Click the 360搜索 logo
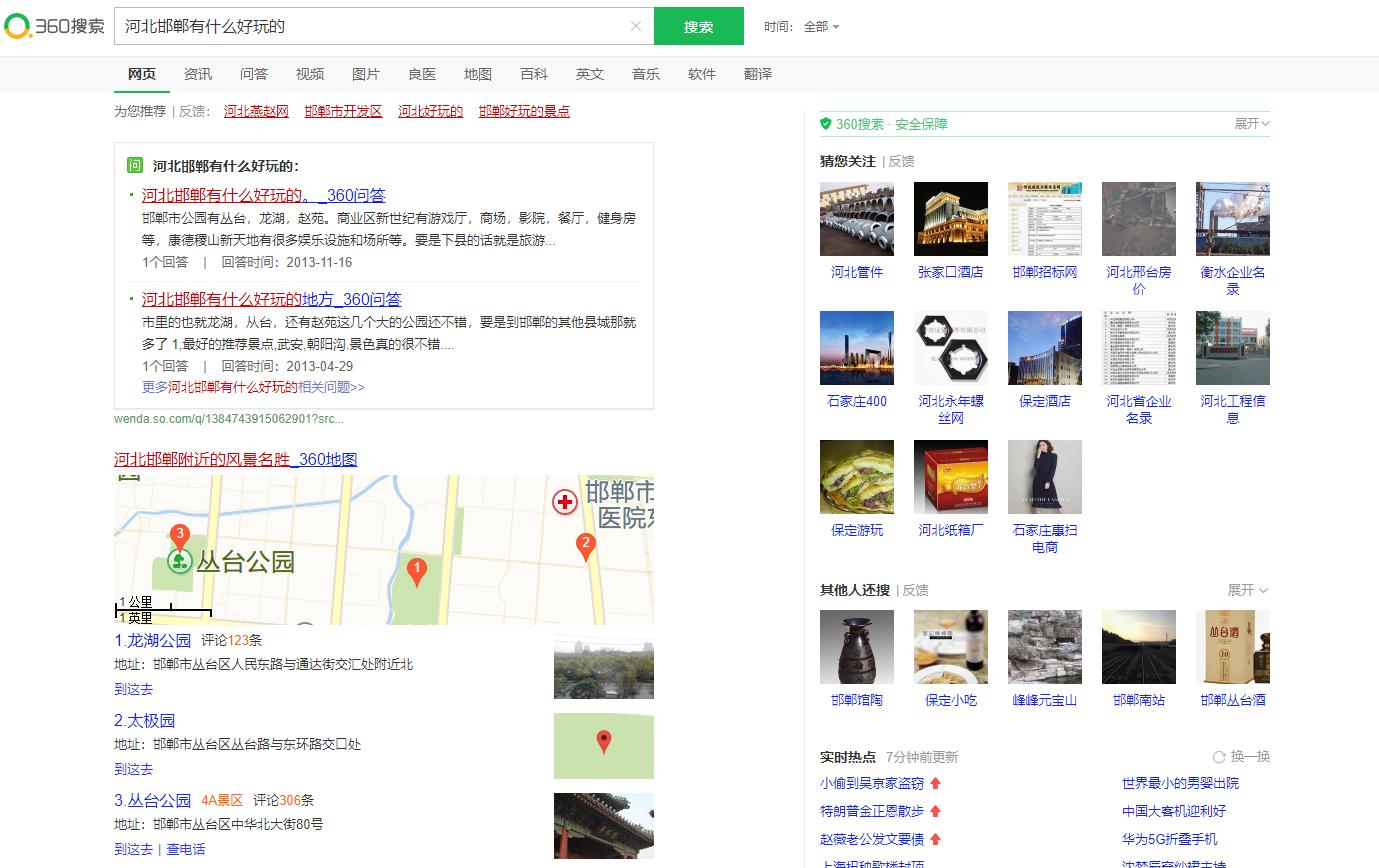The width and height of the screenshot is (1379, 868). tap(55, 27)
